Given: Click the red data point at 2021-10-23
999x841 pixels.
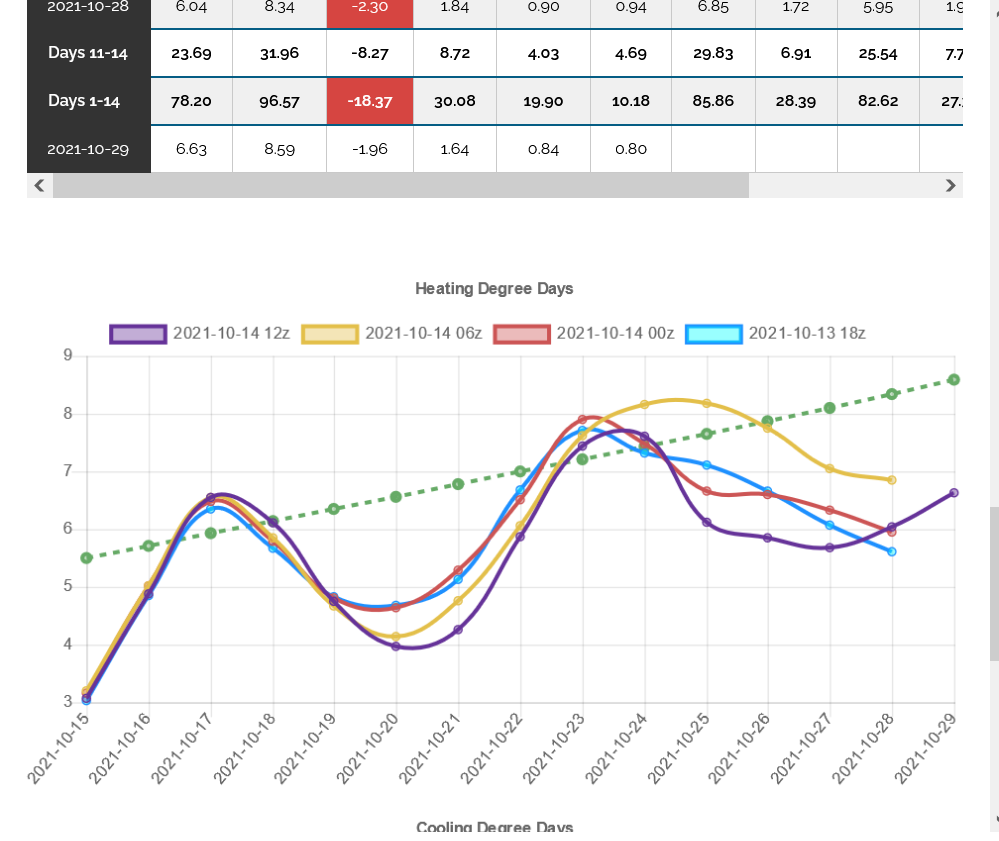Looking at the screenshot, I should [x=582, y=419].
